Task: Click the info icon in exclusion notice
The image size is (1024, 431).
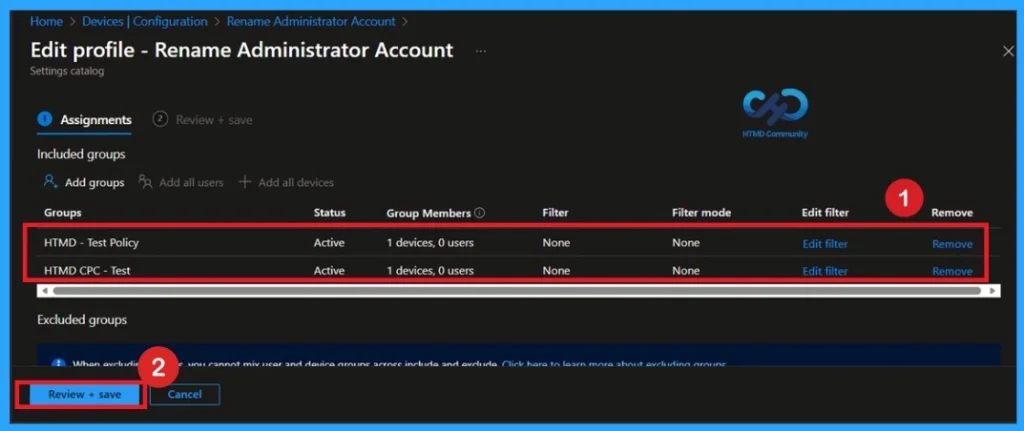Action: [x=58, y=364]
